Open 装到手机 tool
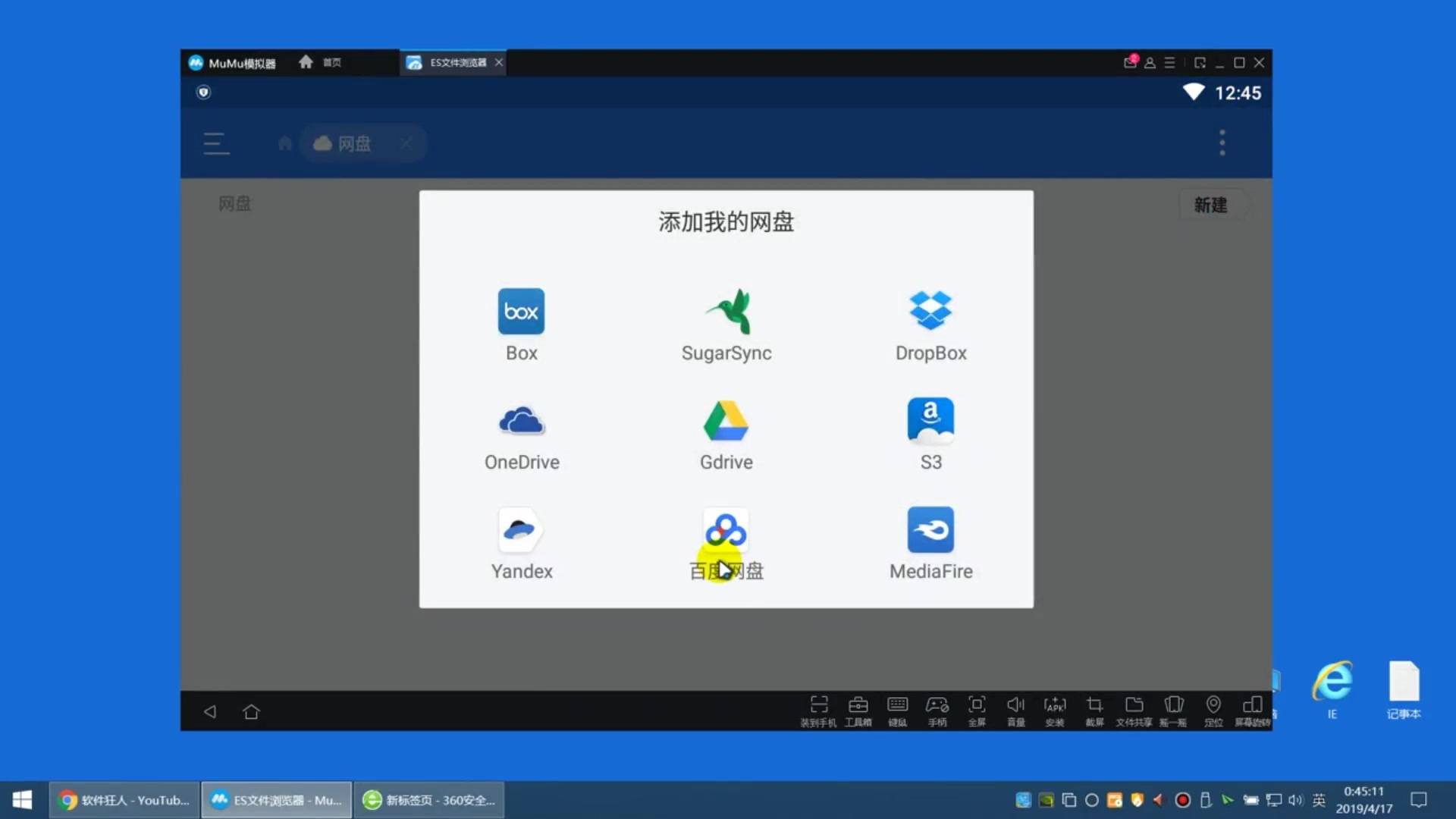This screenshot has width=1456, height=819. pyautogui.click(x=818, y=711)
